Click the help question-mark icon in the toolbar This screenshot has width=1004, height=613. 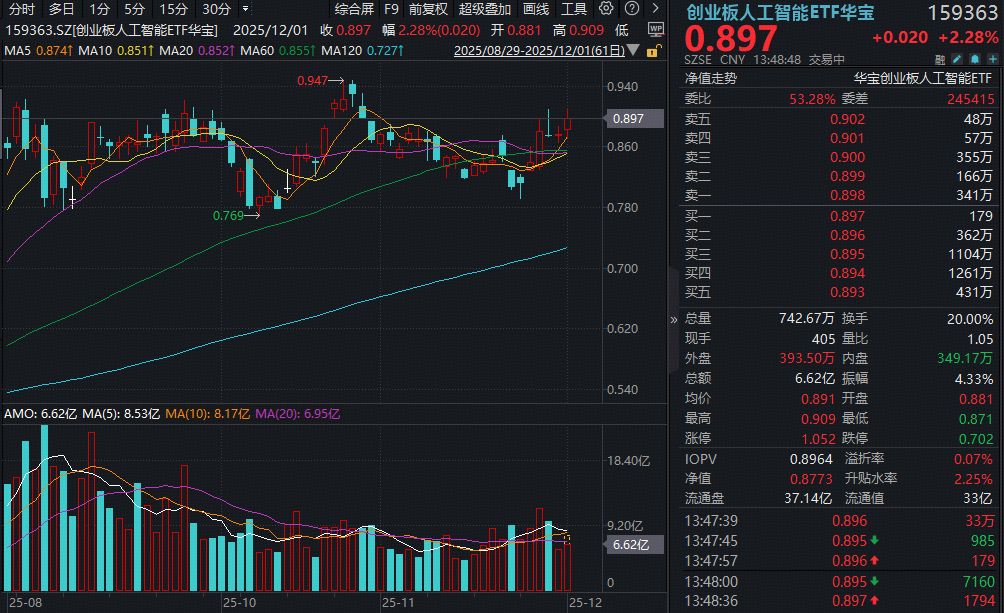[x=631, y=8]
